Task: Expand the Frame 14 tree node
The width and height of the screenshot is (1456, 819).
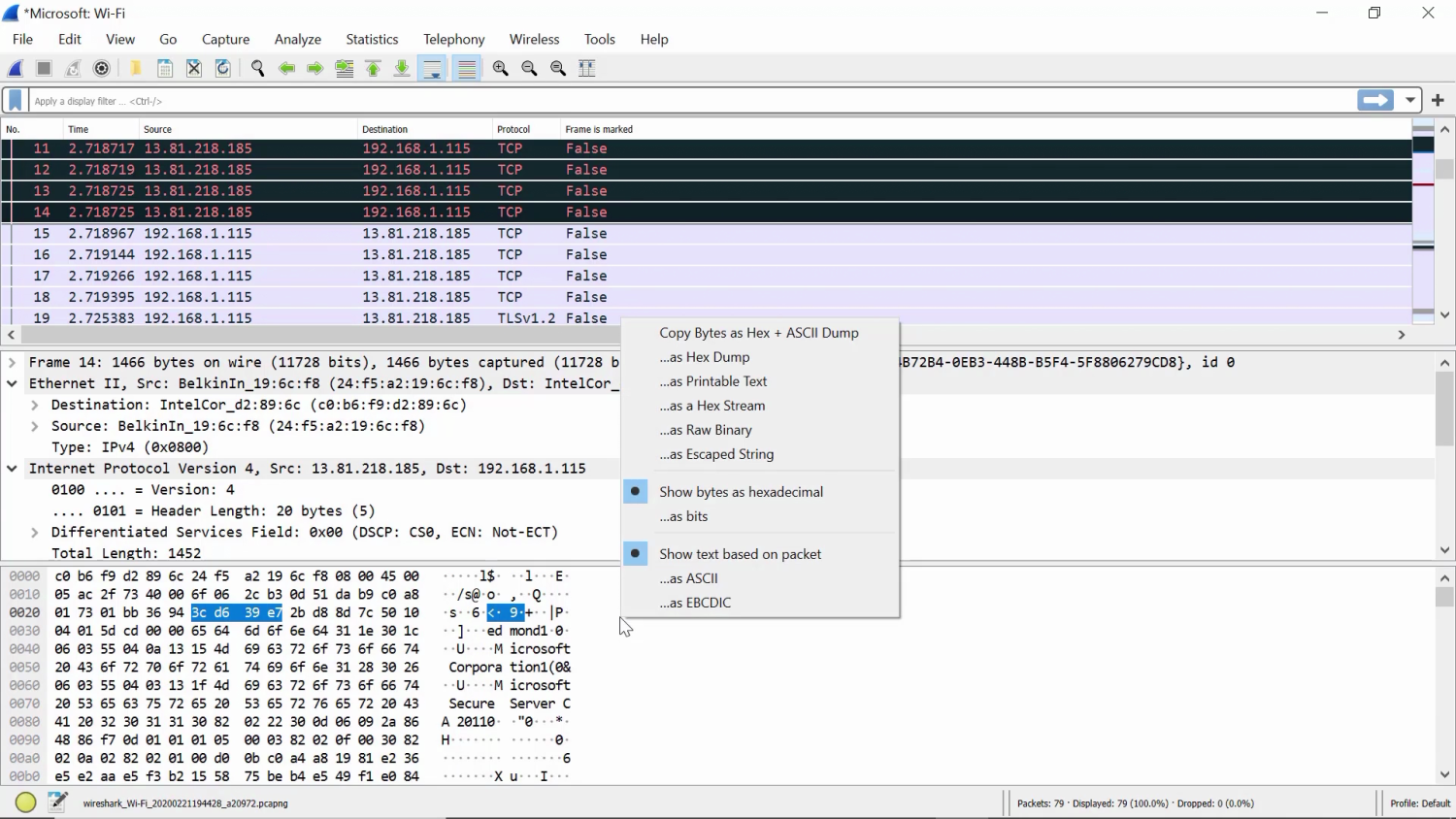Action: tap(12, 362)
